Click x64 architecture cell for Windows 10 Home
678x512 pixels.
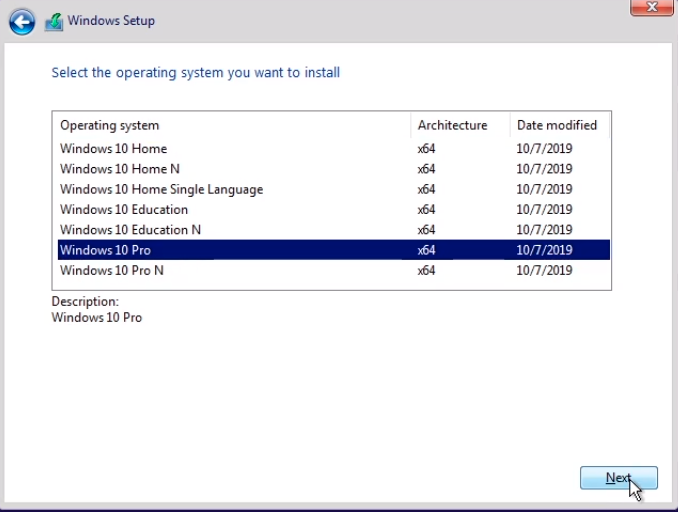coord(426,149)
